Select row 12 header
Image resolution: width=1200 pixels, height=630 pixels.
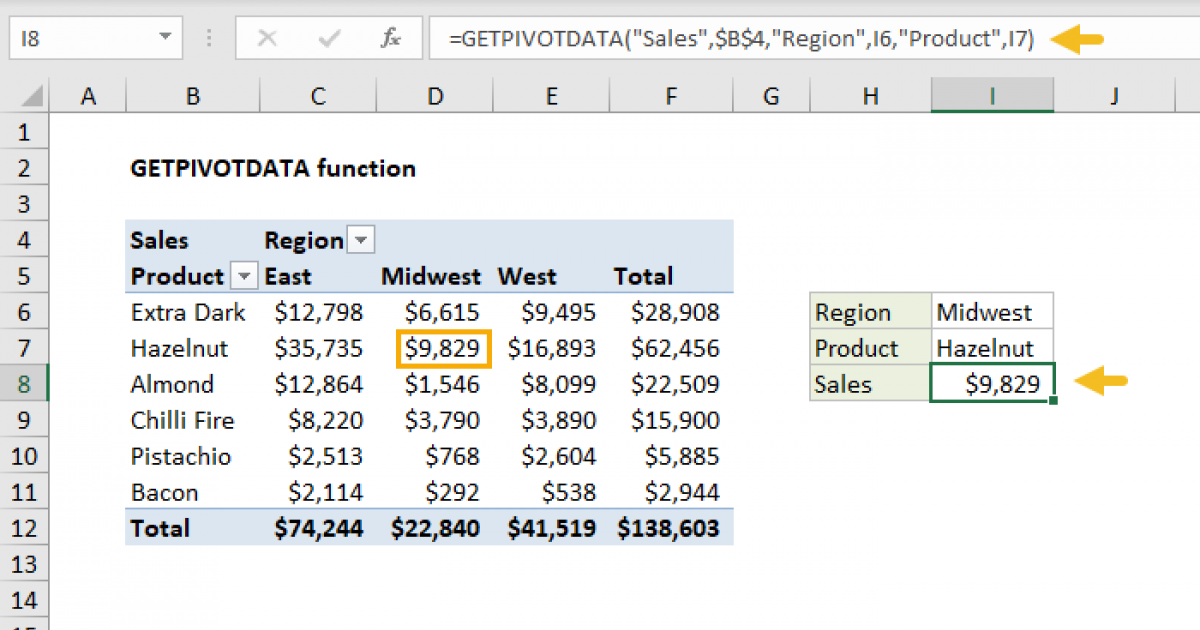click(x=25, y=528)
